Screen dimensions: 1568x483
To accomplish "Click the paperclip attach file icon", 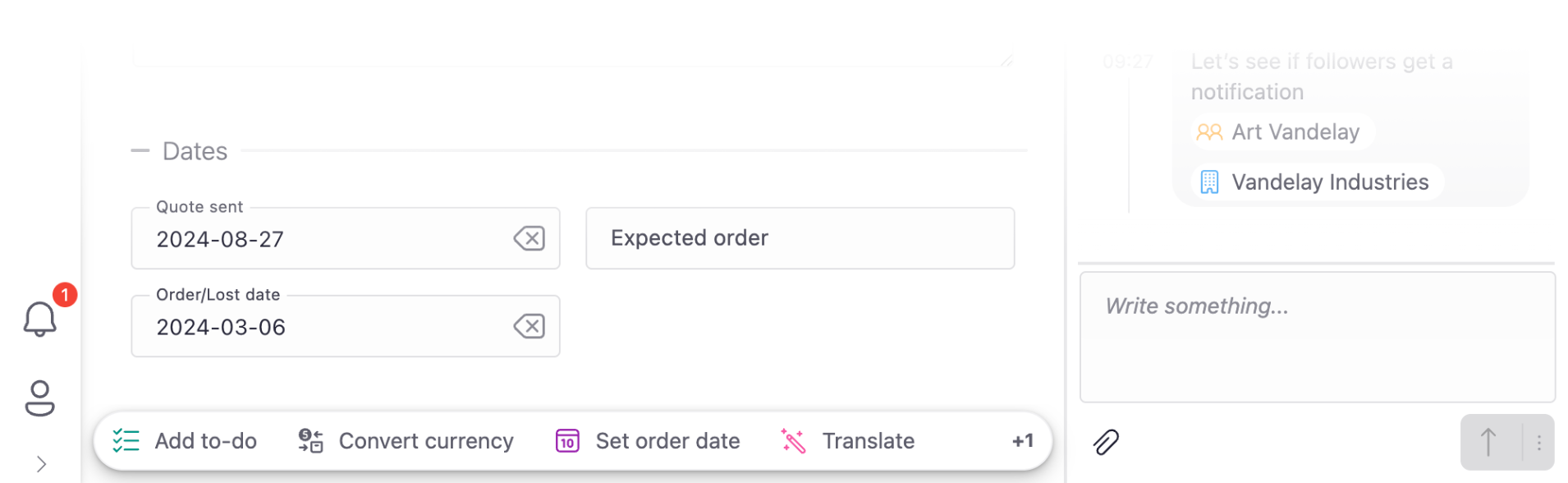I will 1106,443.
